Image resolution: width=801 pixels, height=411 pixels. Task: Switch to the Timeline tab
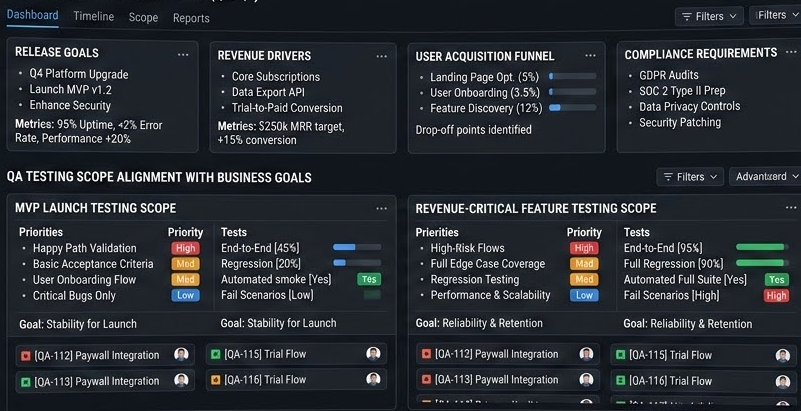[93, 17]
